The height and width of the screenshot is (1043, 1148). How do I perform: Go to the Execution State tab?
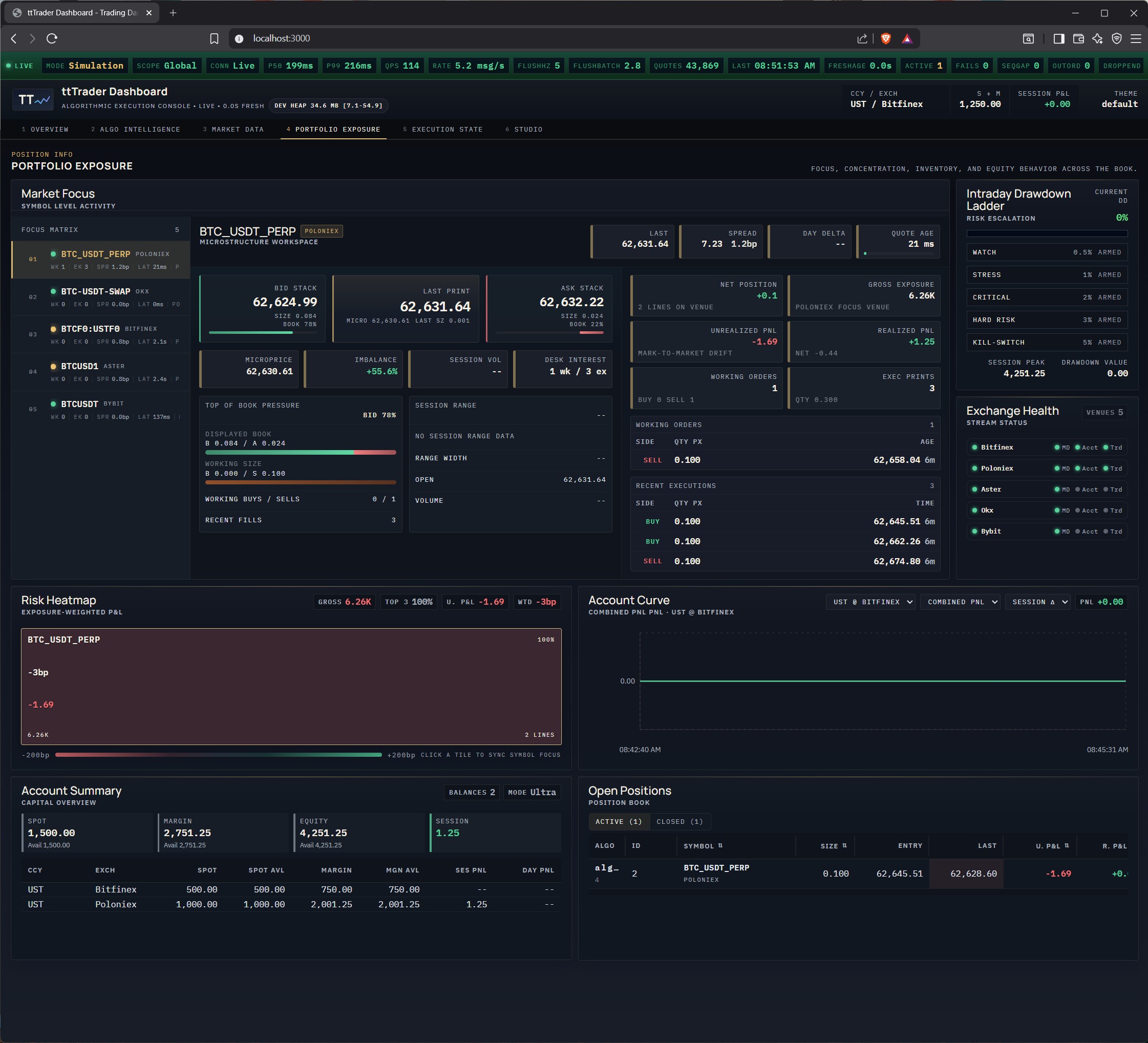tap(442, 129)
